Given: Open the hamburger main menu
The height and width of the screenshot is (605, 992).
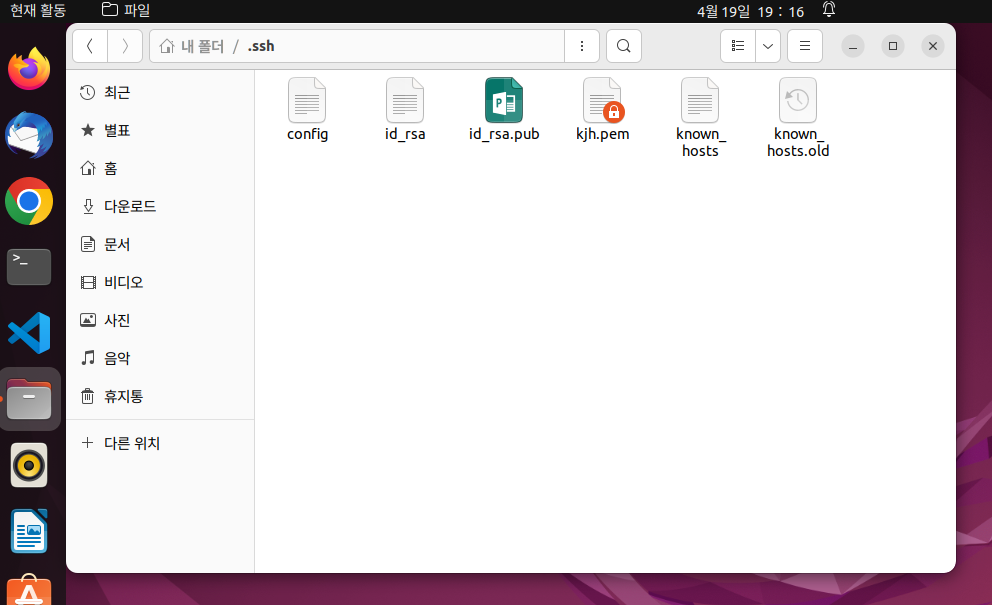Looking at the screenshot, I should pos(805,46).
